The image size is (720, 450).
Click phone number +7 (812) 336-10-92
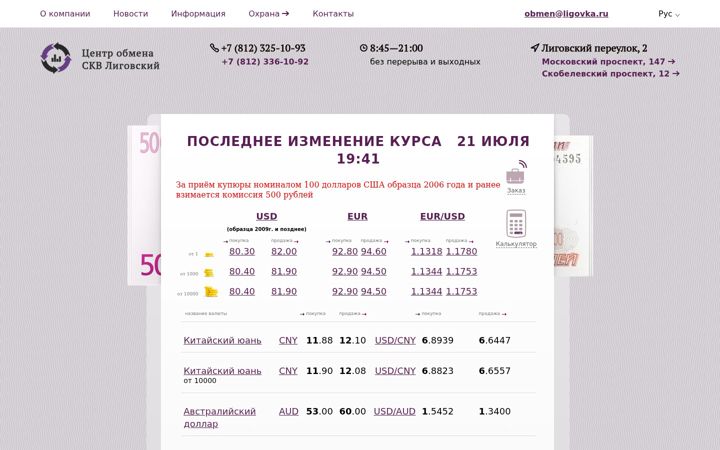[x=265, y=62]
